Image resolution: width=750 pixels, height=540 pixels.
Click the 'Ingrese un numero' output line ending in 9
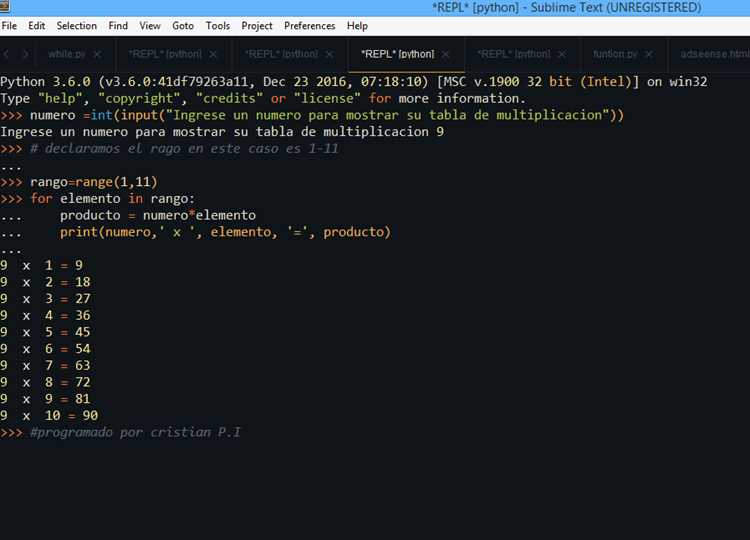222,132
